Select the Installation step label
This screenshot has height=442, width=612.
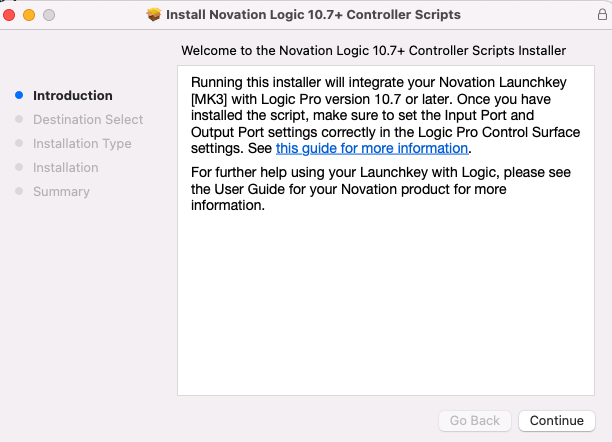point(66,168)
